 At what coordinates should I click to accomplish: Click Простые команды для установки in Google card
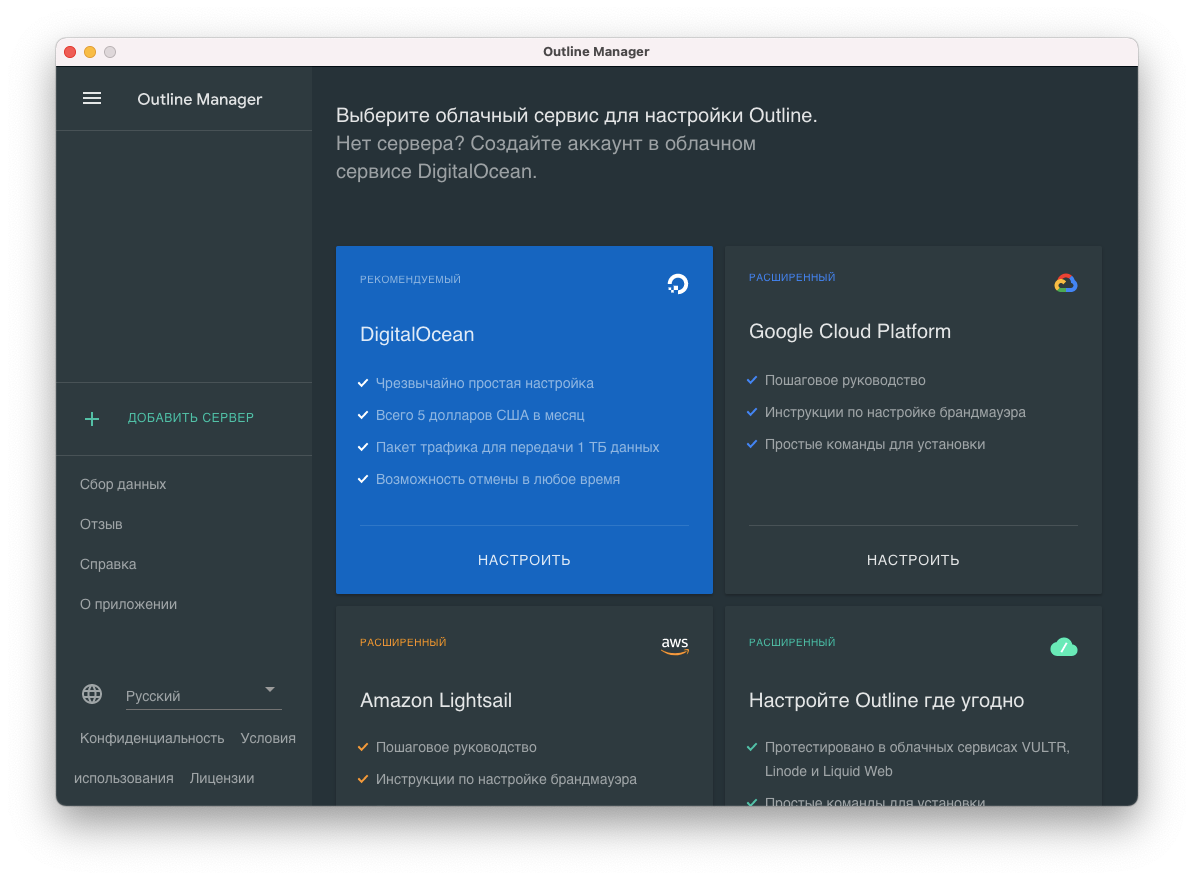pos(875,444)
